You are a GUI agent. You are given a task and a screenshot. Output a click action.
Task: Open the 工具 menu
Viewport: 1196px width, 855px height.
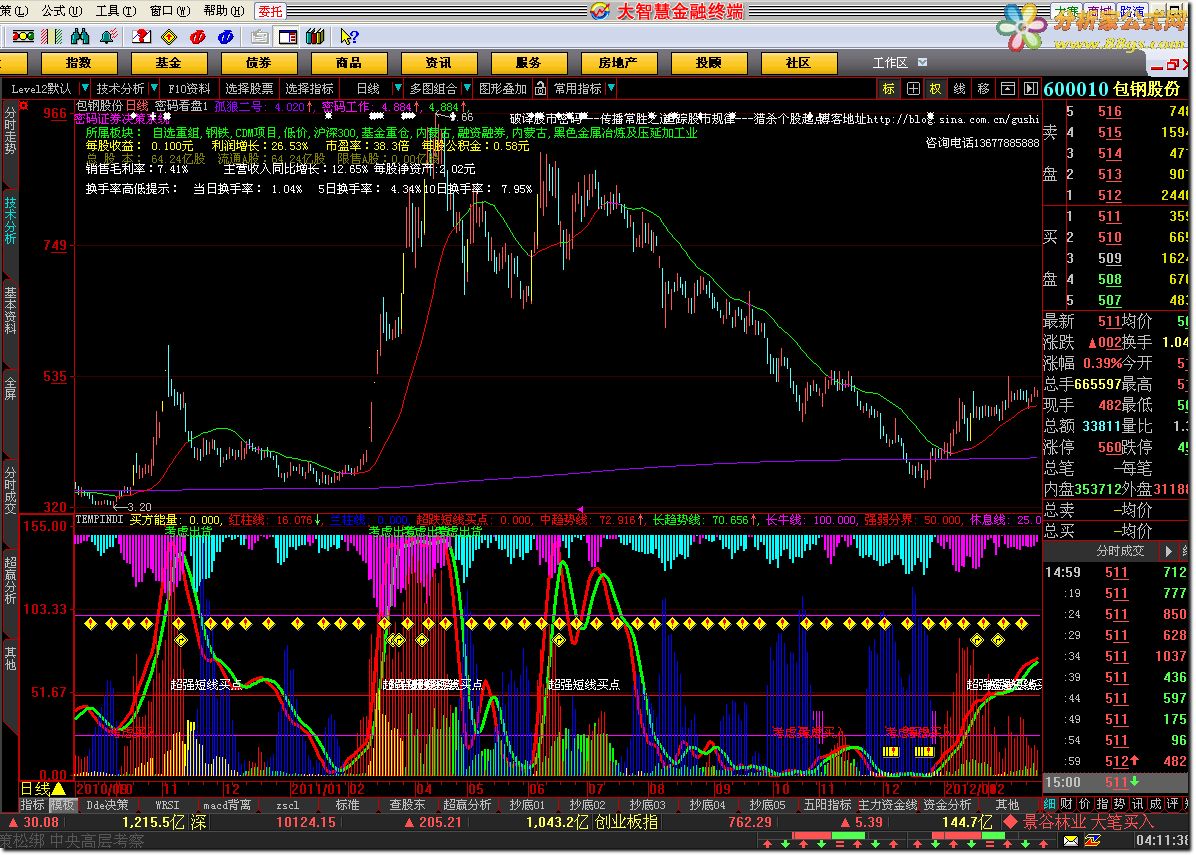116,11
